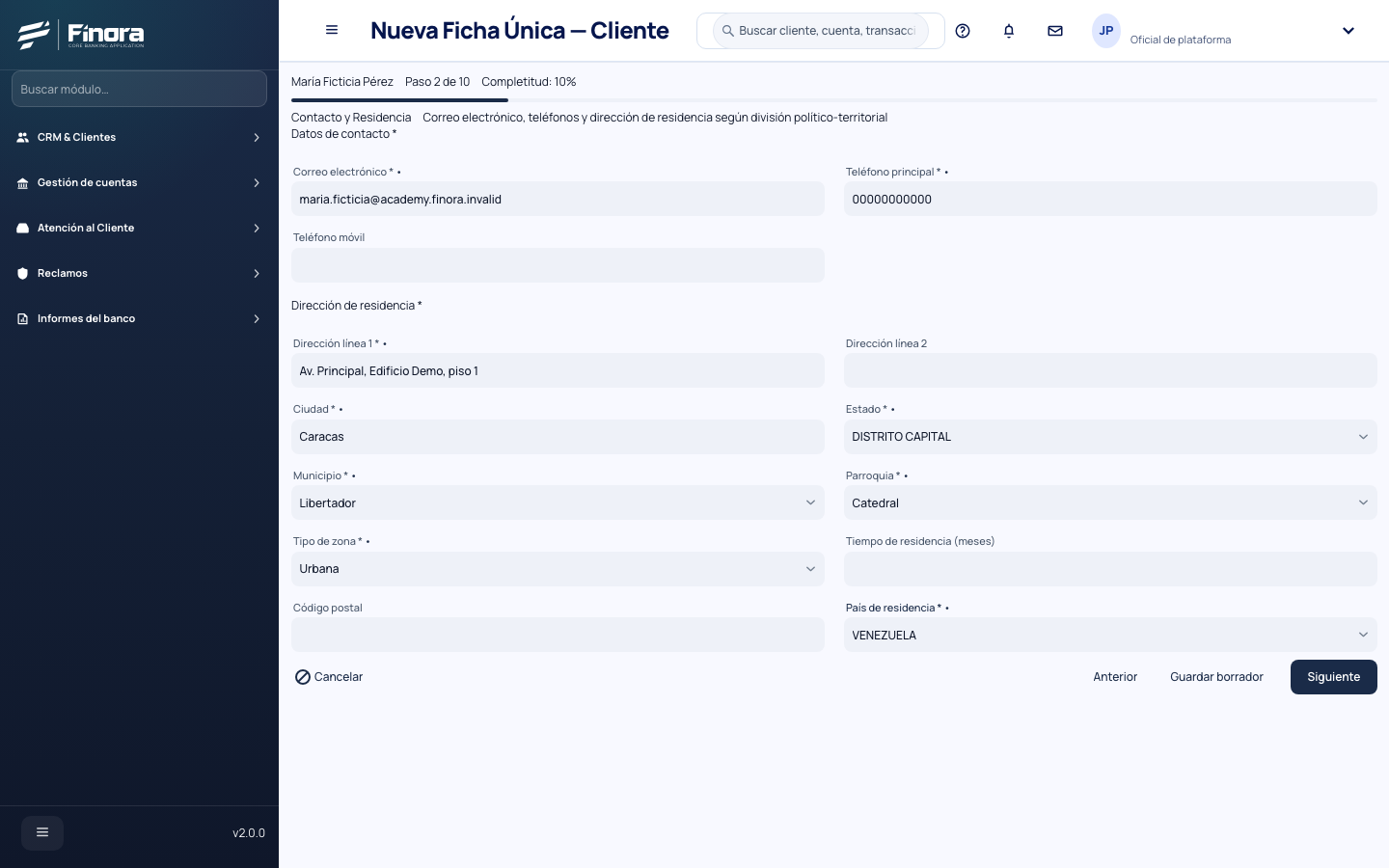Click the Ciudad field
Image resolution: width=1389 pixels, height=868 pixels.
558,437
